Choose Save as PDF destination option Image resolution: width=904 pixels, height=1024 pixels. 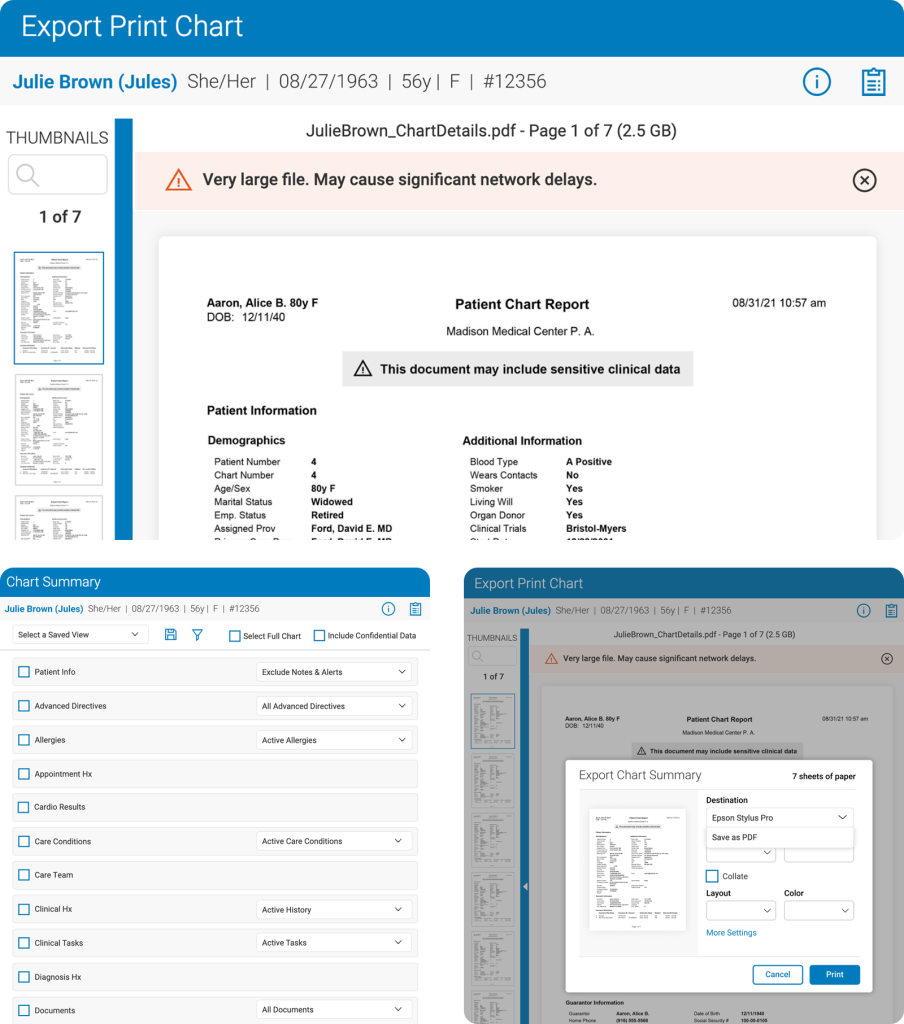735,838
